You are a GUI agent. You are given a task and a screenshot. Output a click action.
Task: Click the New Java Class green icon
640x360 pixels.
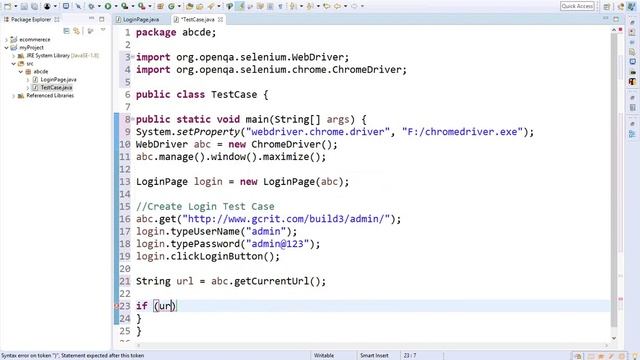click(x=171, y=6)
